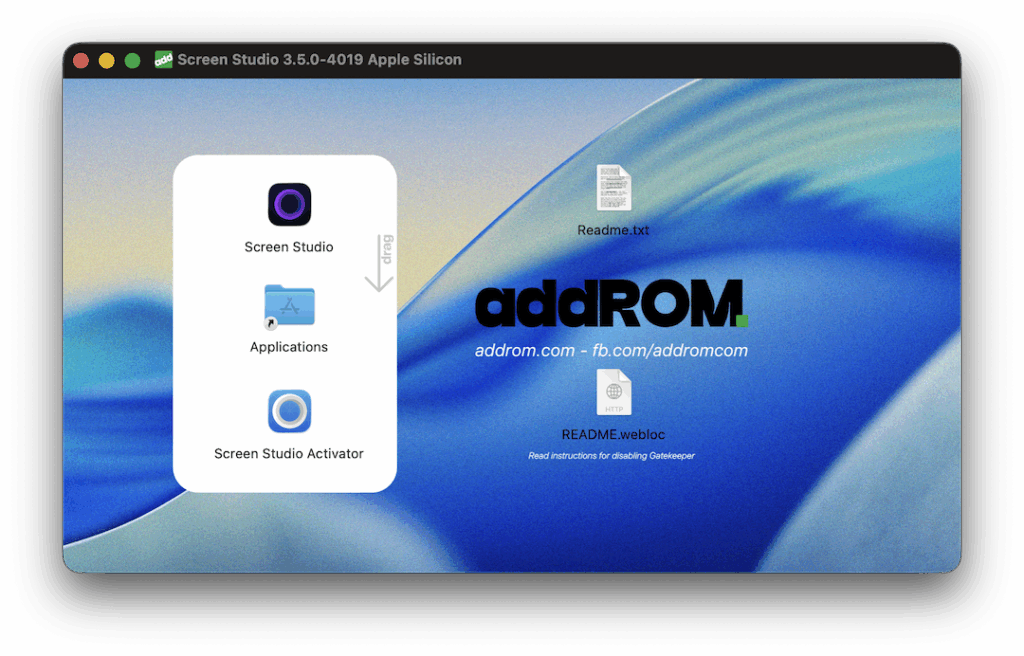This screenshot has height=656, width=1024.
Task: Zoom the window using the green button
Action: 132,61
